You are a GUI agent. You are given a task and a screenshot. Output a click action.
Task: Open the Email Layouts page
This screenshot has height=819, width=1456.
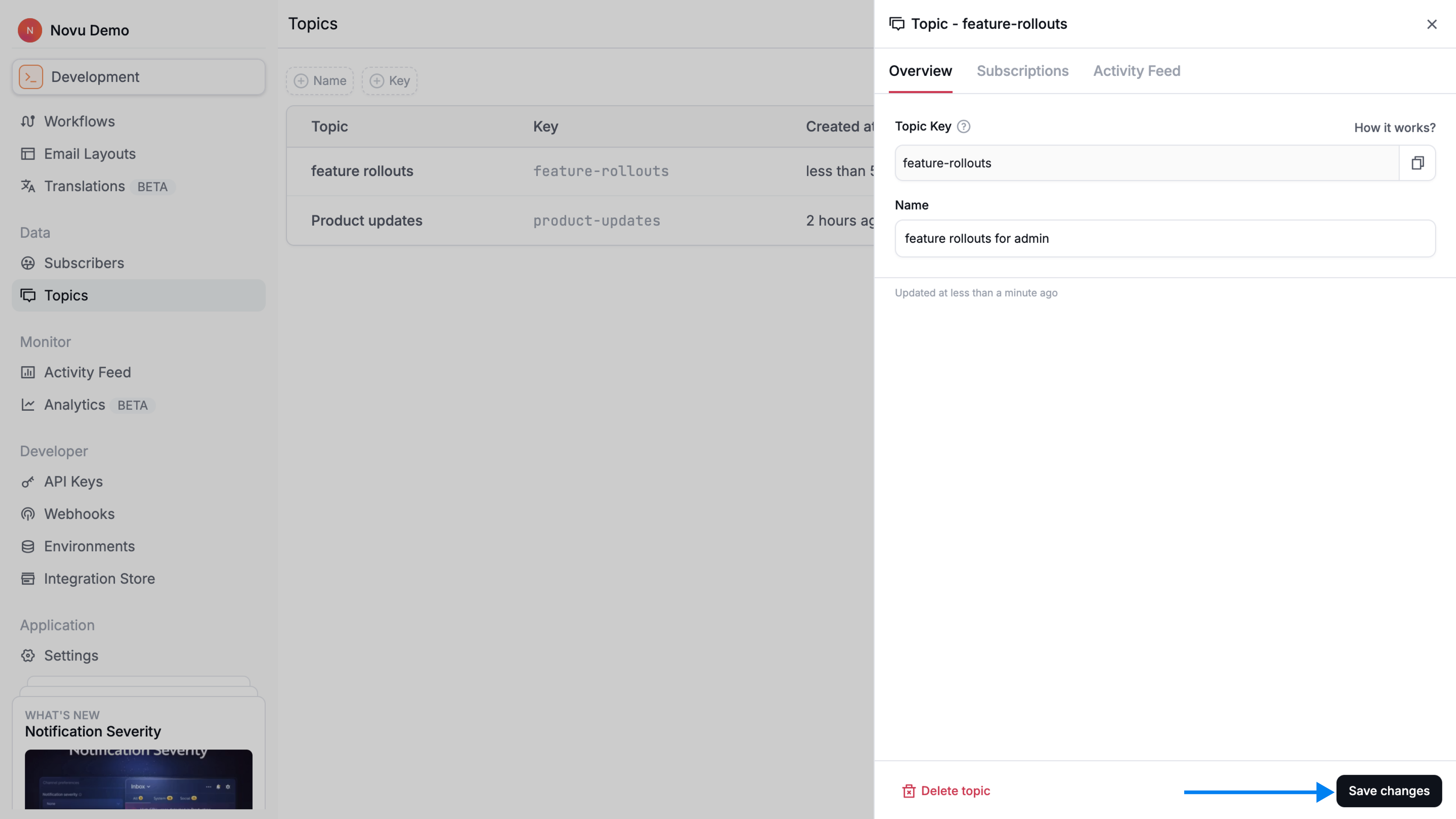(89, 154)
